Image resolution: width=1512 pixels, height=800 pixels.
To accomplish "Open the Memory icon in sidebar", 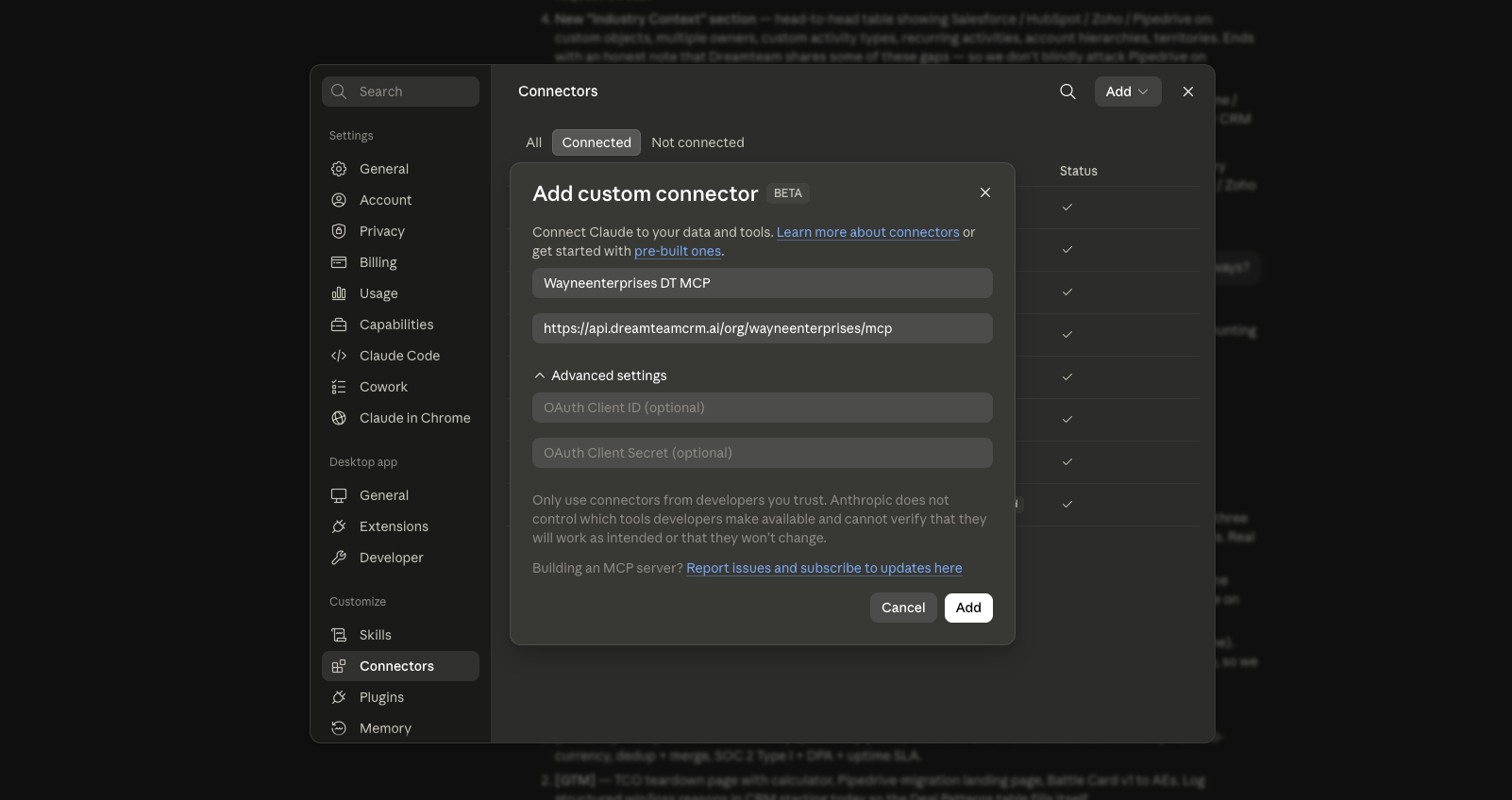I will click(339, 728).
